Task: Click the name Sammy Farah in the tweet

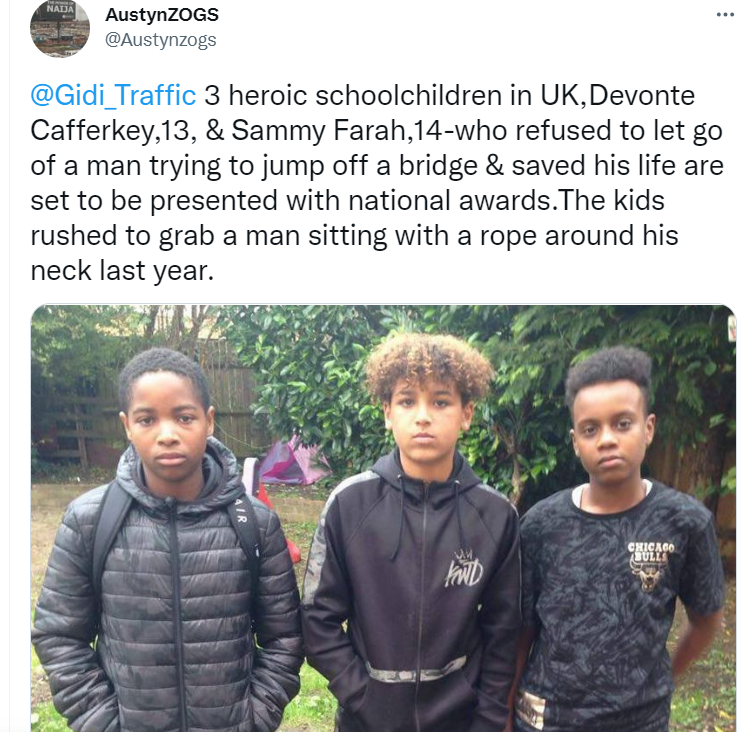Action: tap(319, 130)
